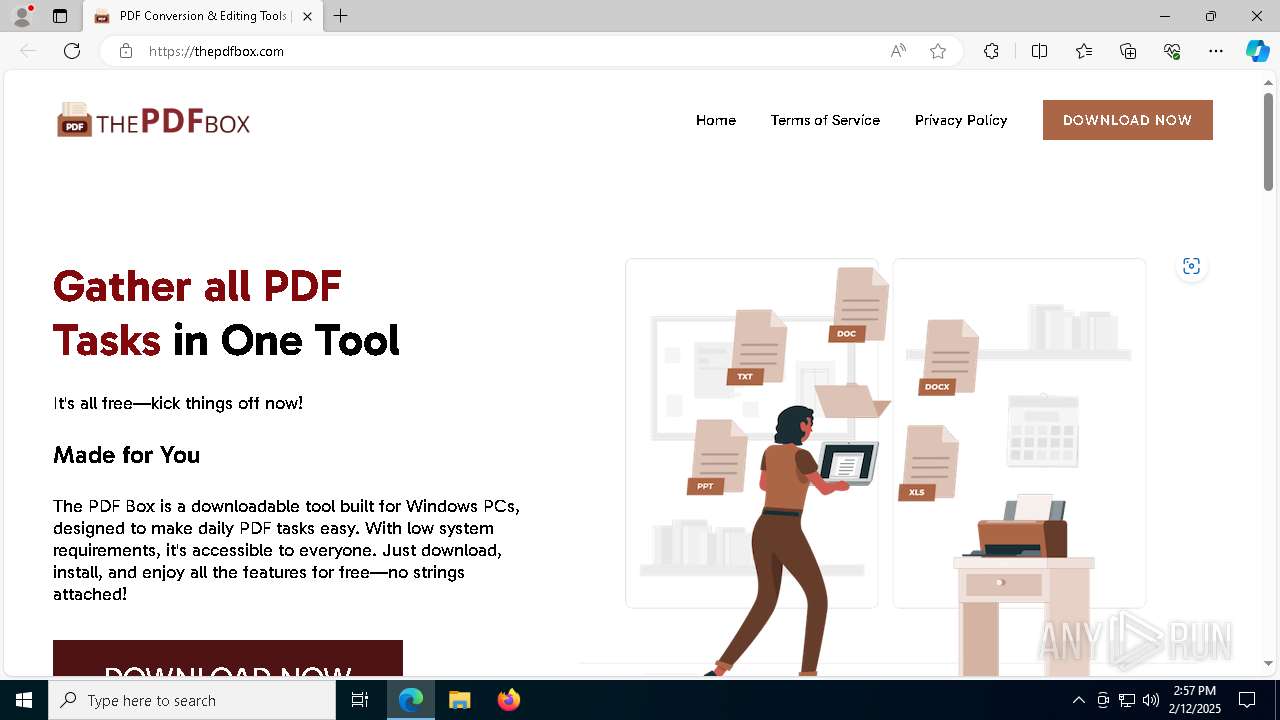
Task: Click The PDF Box logo
Action: (x=153, y=120)
